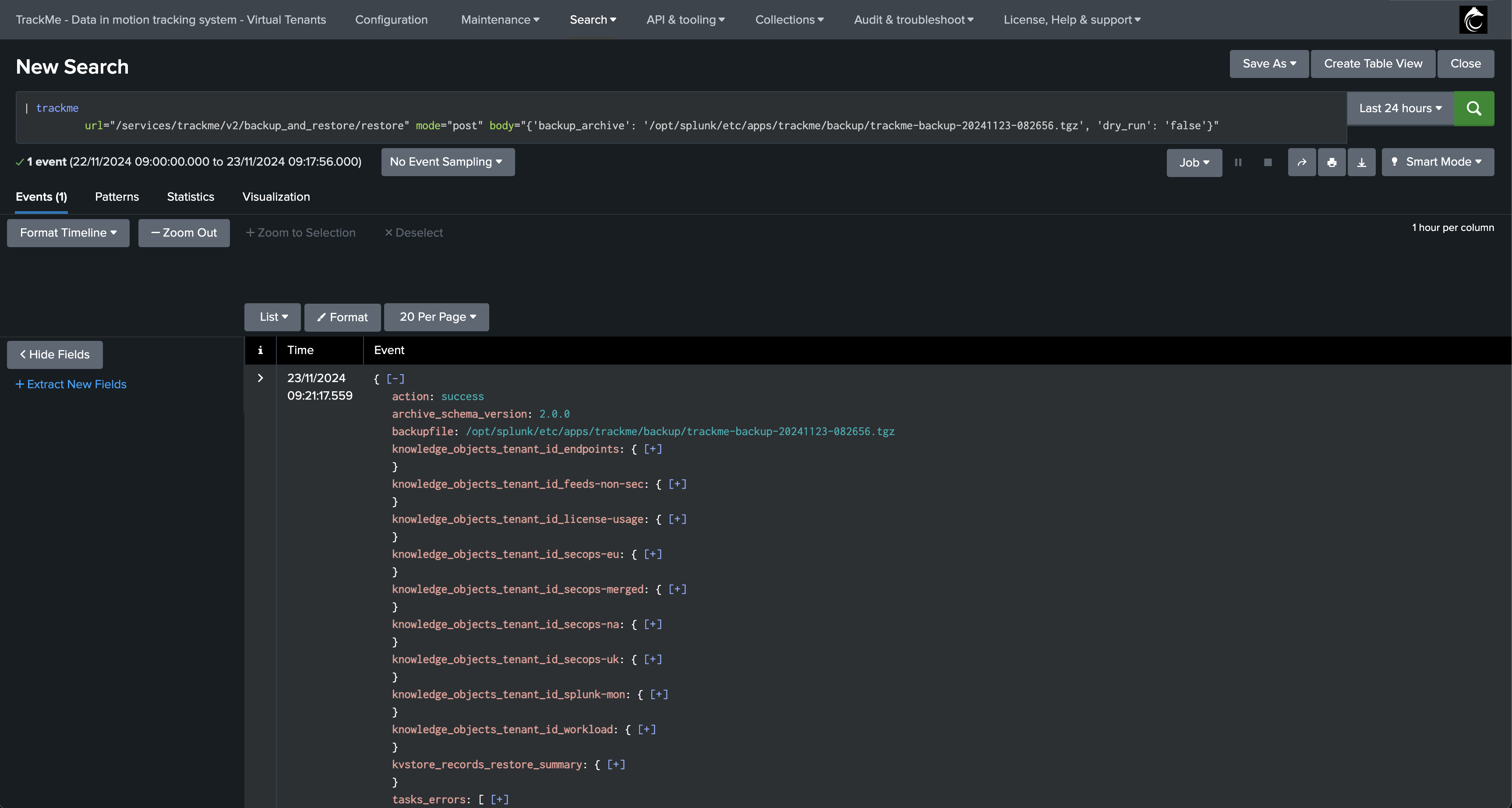The width and height of the screenshot is (1512, 808).
Task: Collapse the event JSON root [-]
Action: 395,379
